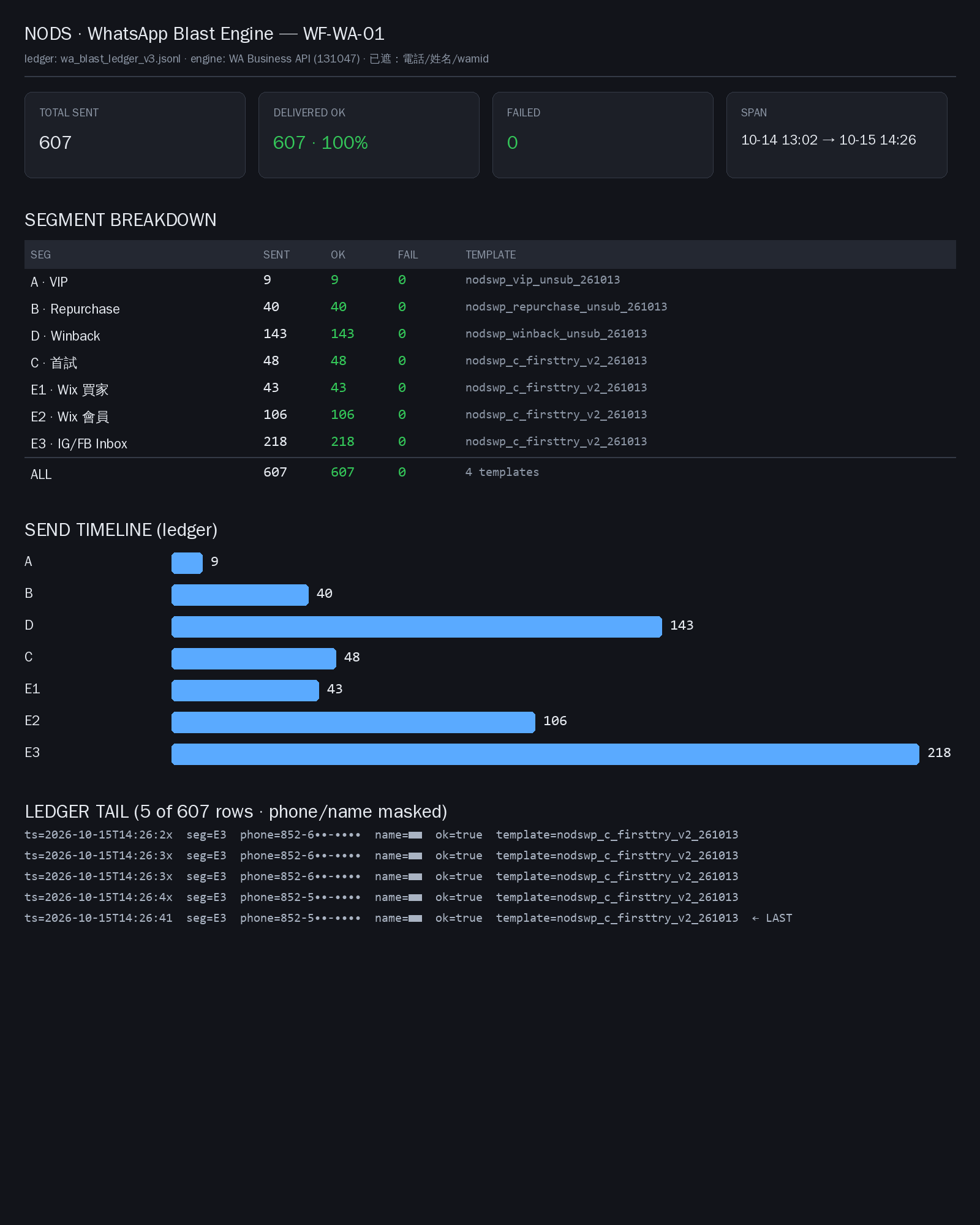Click the TEMPLATE column header

[491, 255]
